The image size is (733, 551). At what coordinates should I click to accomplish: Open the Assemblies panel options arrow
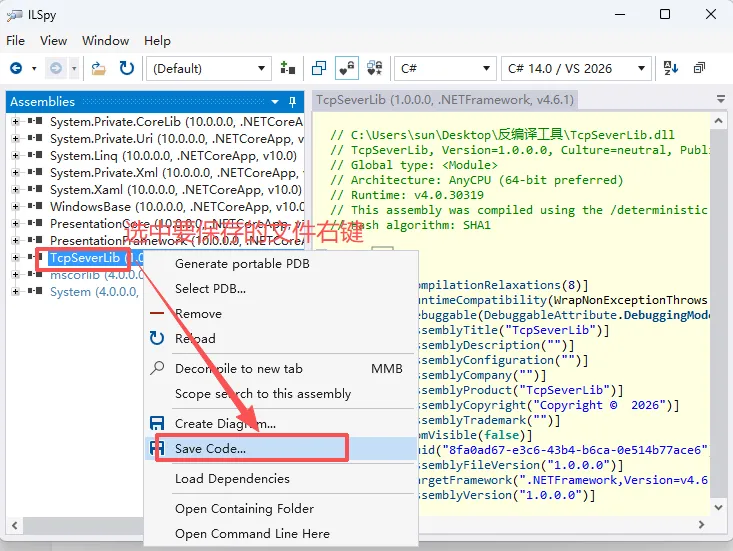click(275, 101)
